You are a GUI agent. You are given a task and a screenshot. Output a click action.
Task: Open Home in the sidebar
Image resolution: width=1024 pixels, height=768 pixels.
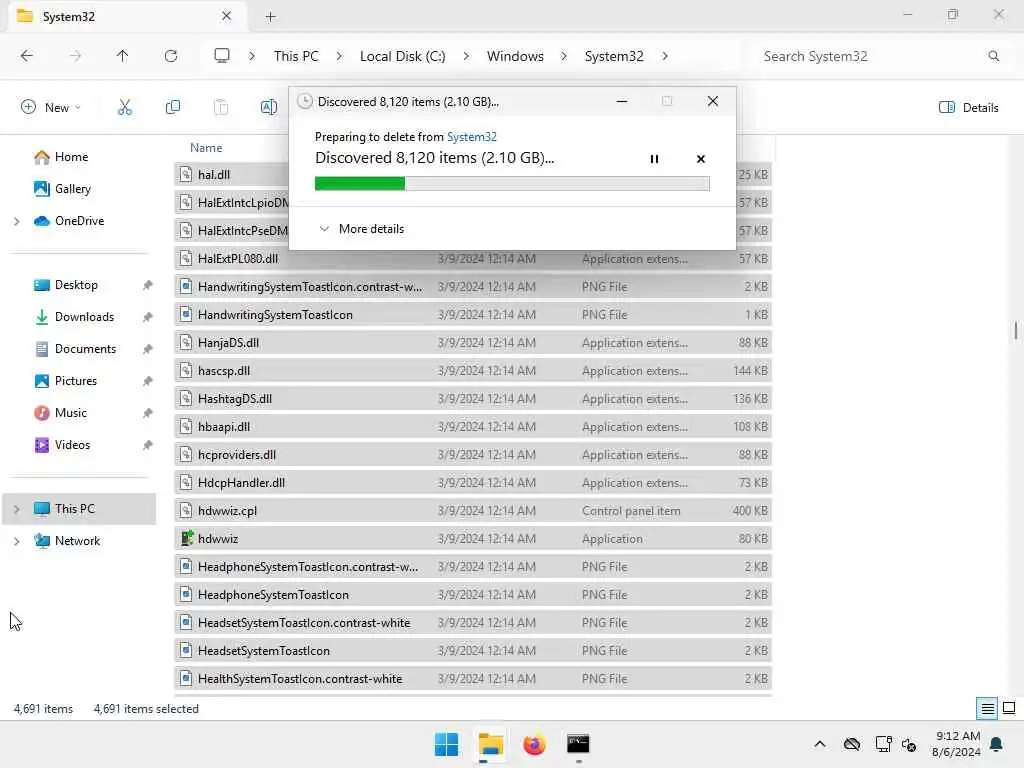click(x=71, y=157)
